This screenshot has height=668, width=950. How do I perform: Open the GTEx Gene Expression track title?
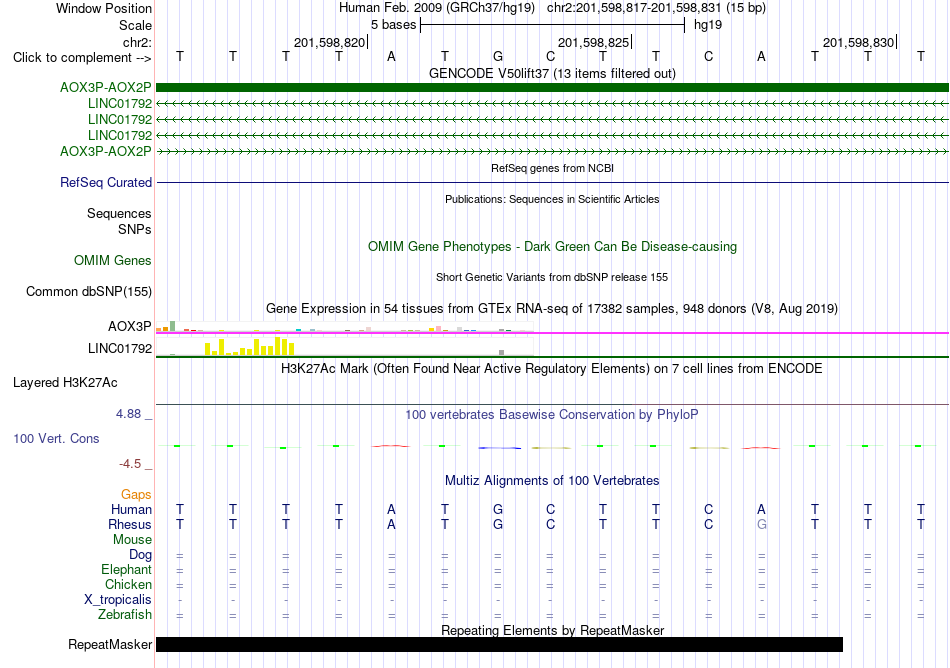coord(552,308)
